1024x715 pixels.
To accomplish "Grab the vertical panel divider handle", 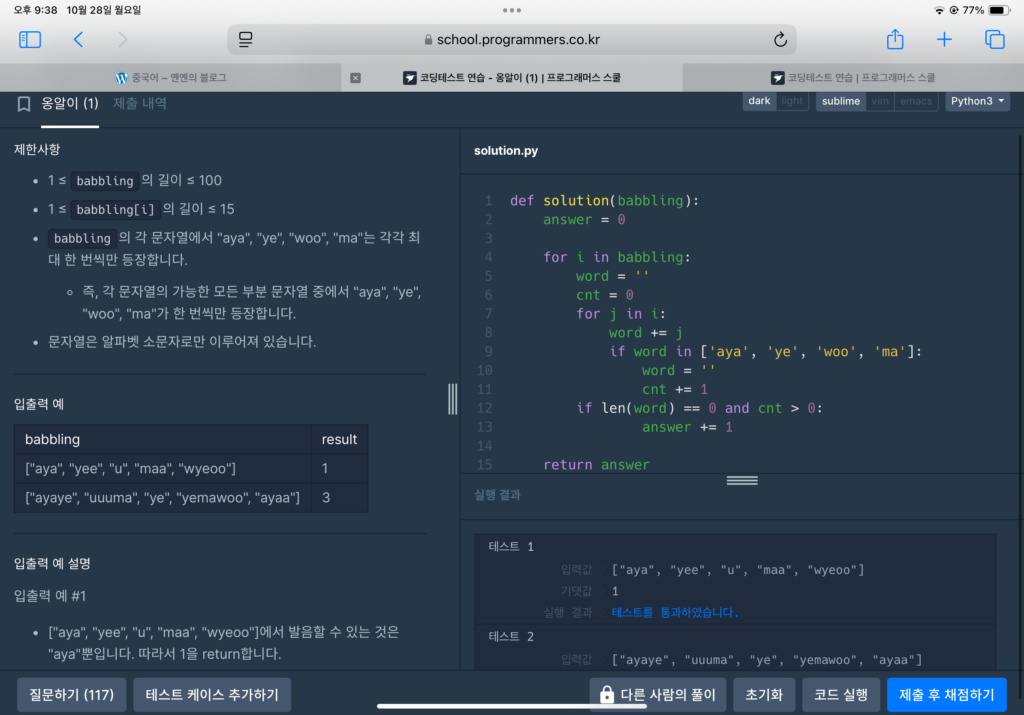I will [x=452, y=398].
